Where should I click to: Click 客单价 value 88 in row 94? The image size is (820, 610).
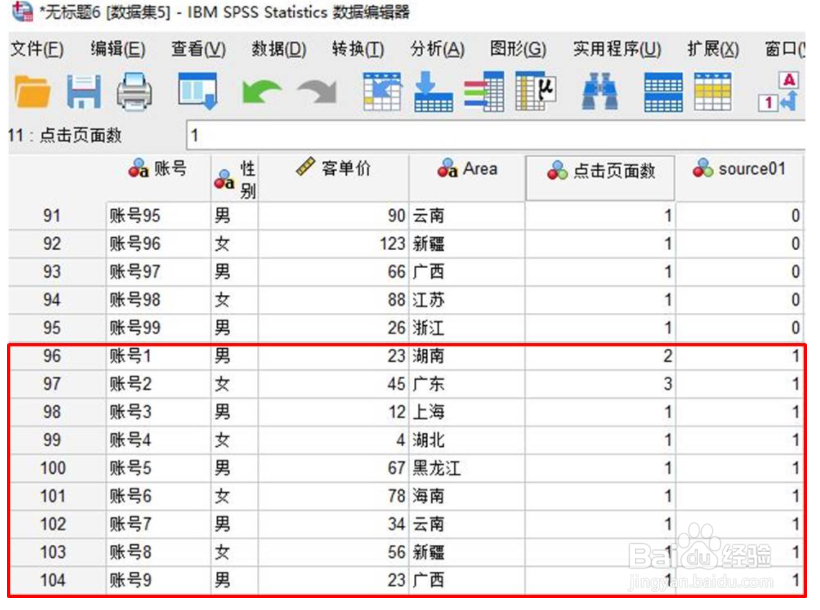coord(334,300)
